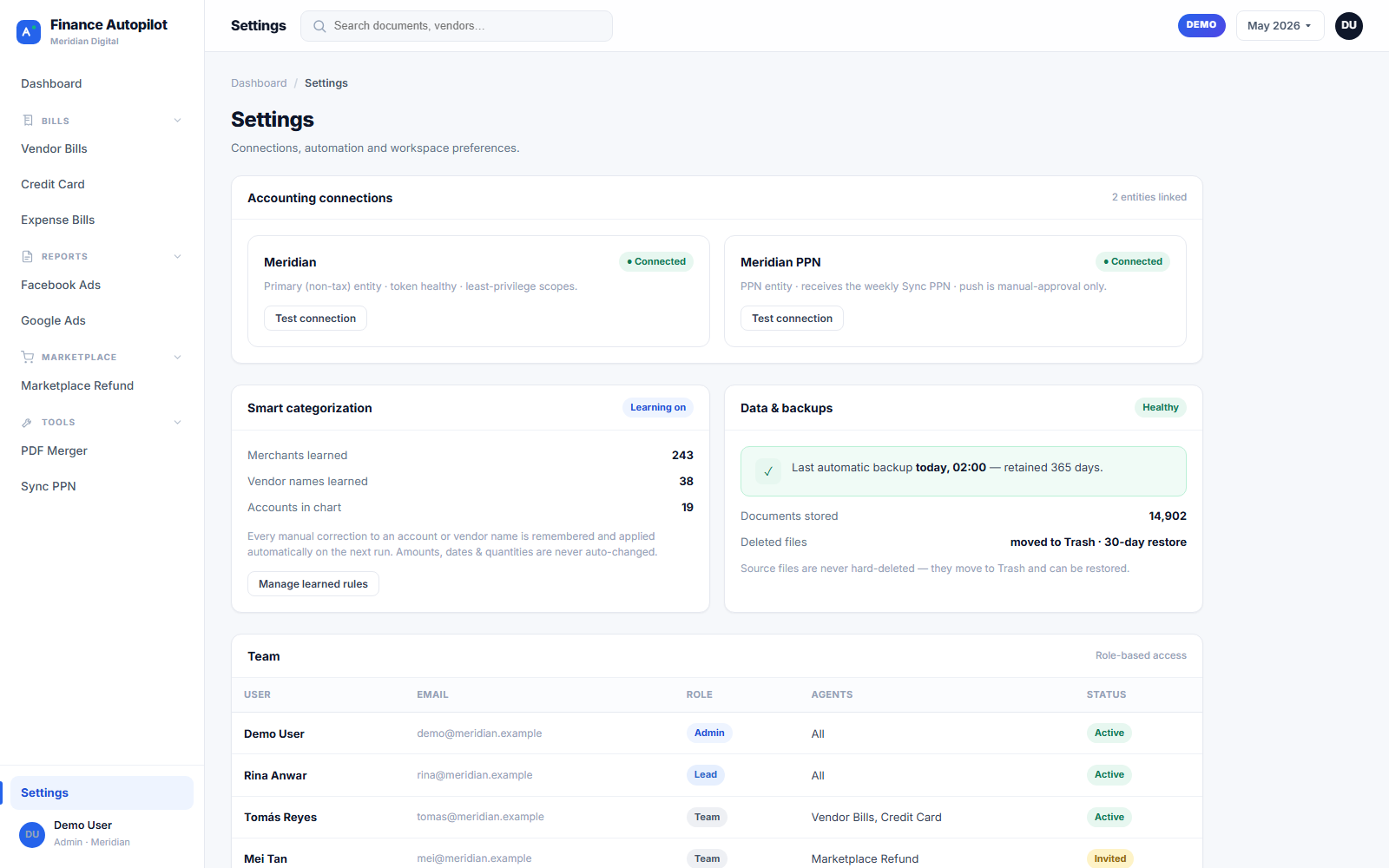The width and height of the screenshot is (1389, 868).
Task: Click Connected badge on Meridian PPN card
Action: (x=1133, y=262)
